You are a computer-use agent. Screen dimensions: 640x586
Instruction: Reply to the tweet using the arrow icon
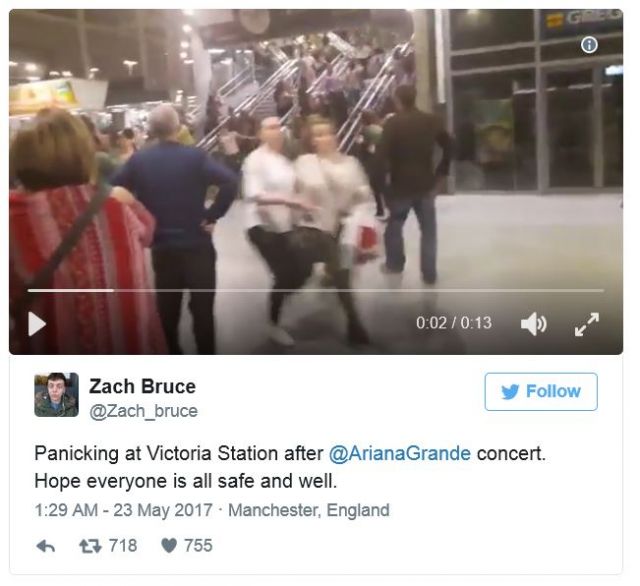tap(45, 546)
